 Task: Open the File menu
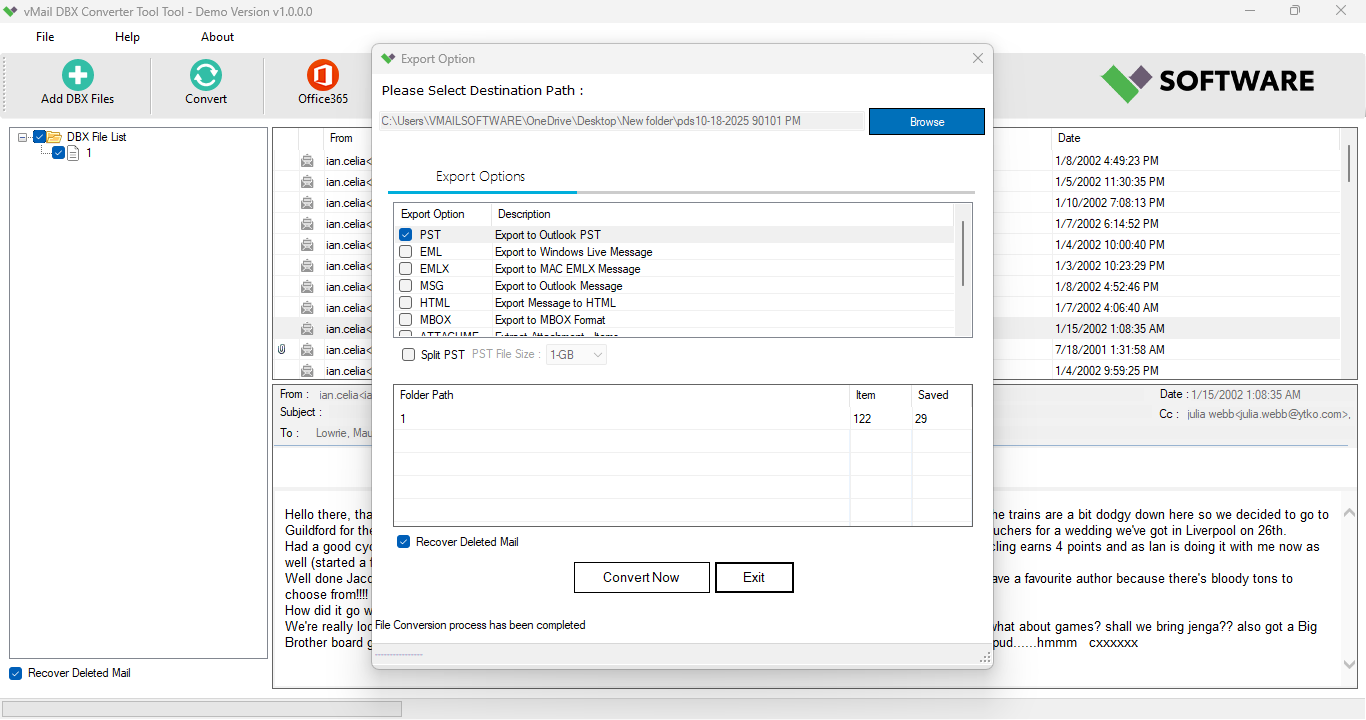click(45, 37)
